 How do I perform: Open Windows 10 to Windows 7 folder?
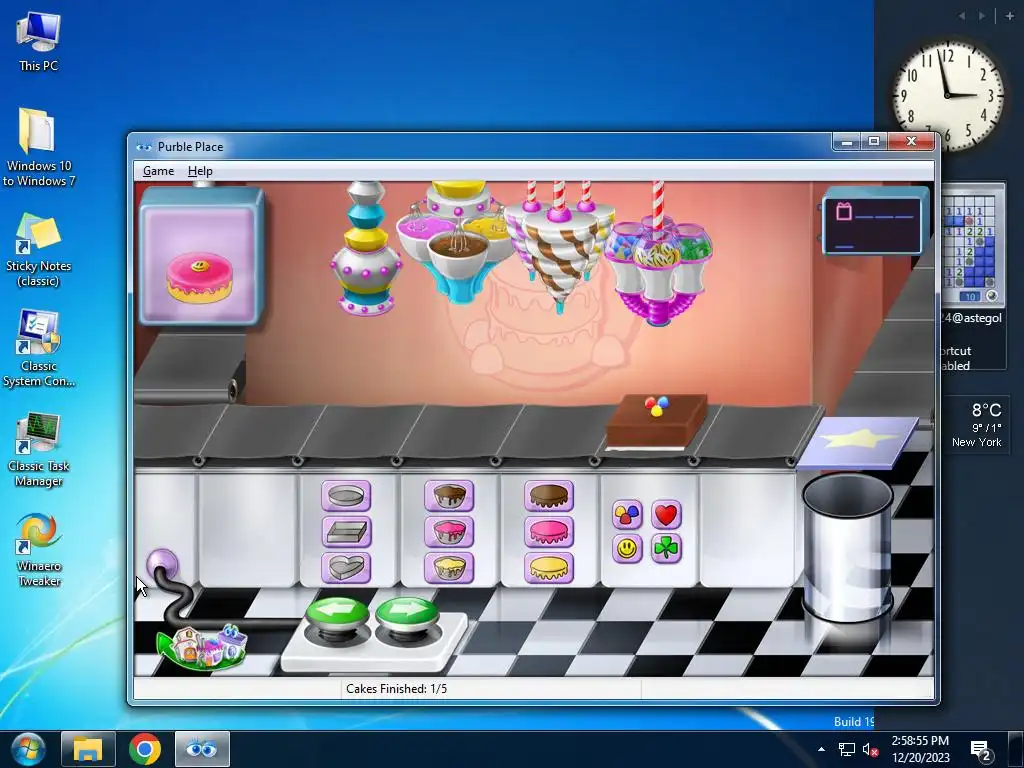(39, 147)
